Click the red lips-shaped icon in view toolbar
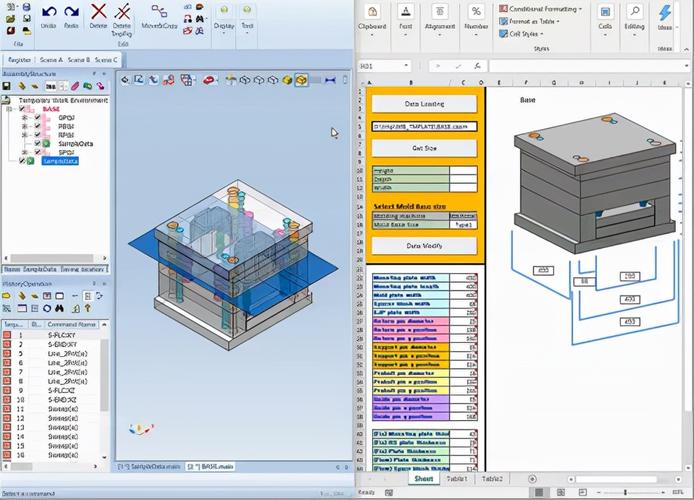694x500 pixels. pos(208,80)
